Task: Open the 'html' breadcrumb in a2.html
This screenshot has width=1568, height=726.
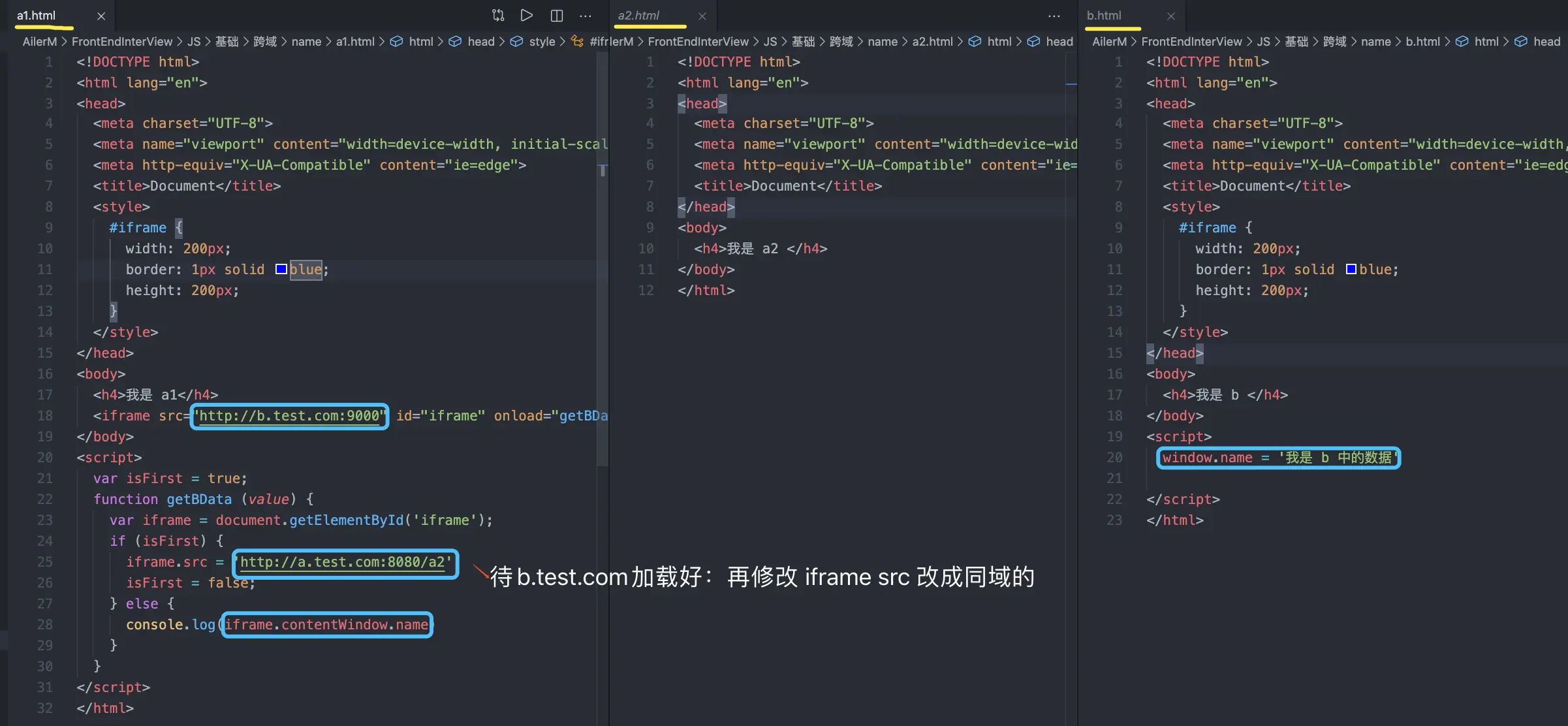Action: click(x=999, y=42)
